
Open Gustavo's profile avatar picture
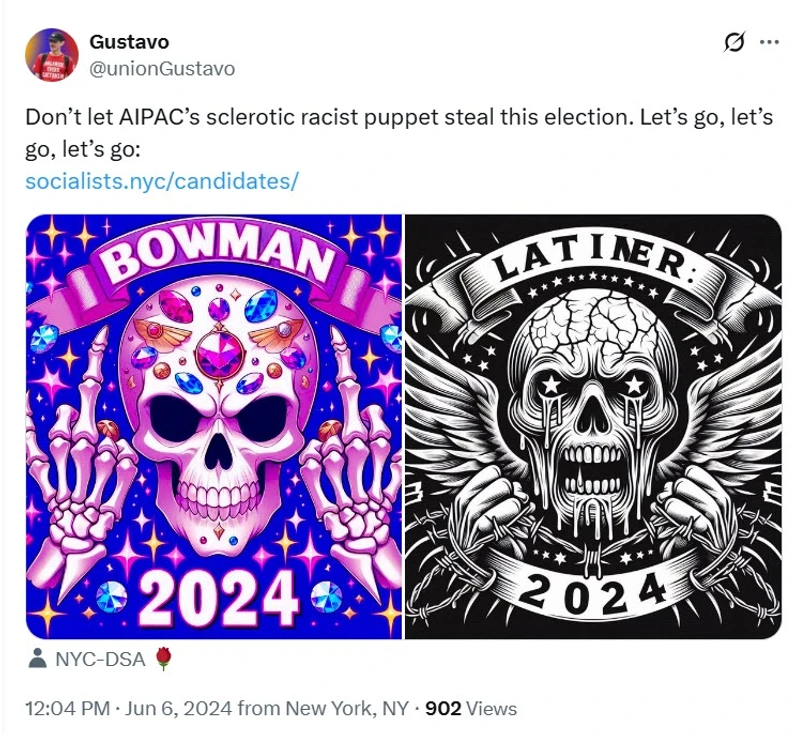tap(54, 55)
